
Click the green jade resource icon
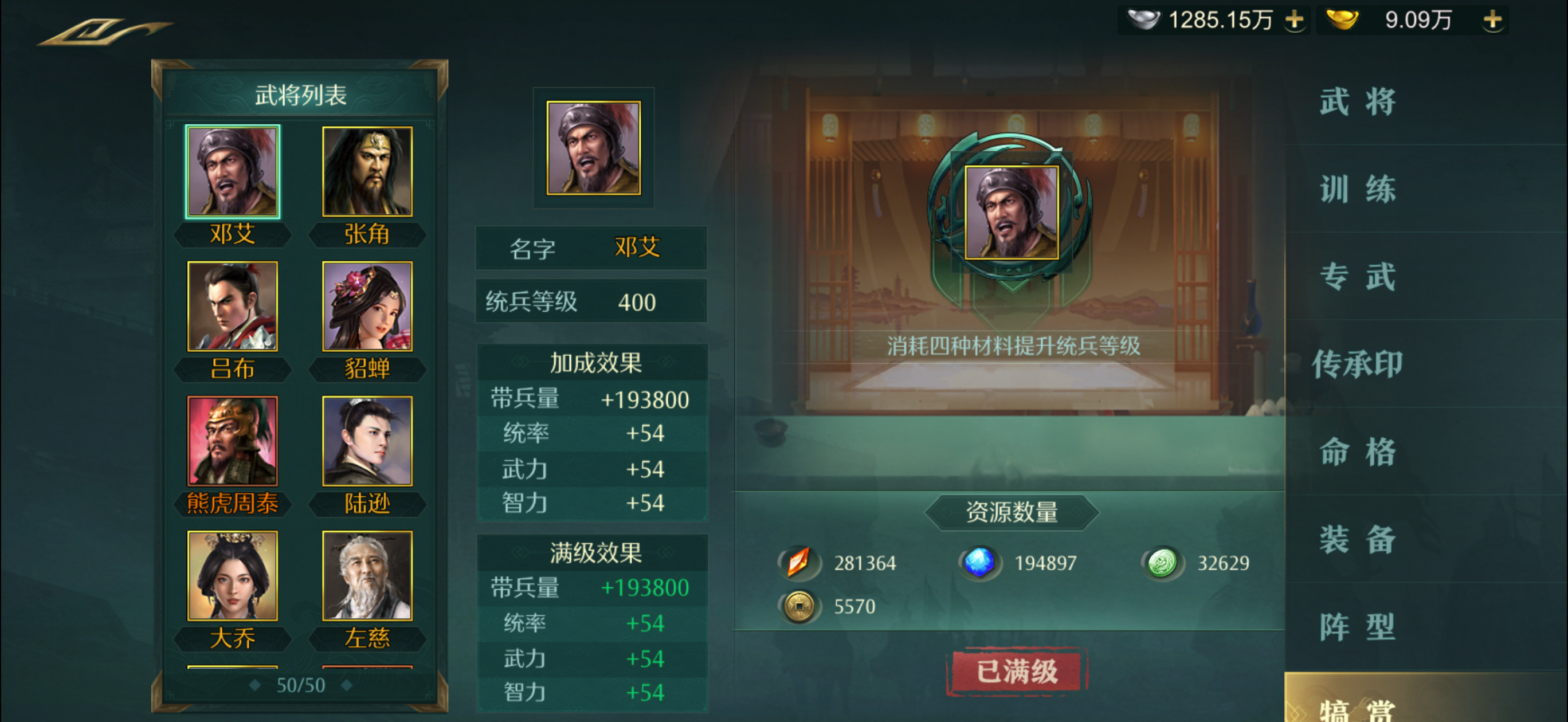(x=1162, y=563)
